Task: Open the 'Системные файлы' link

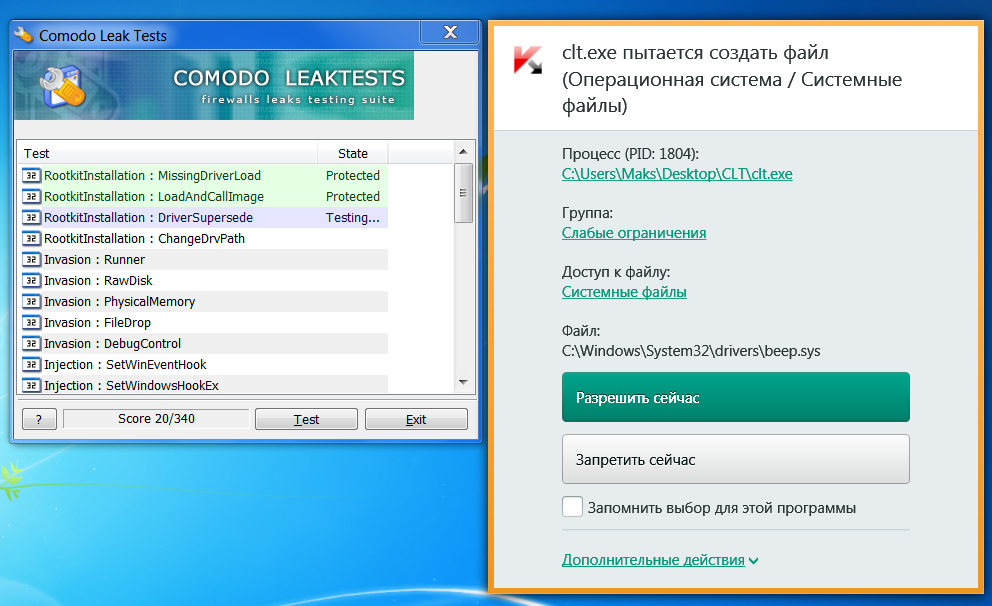Action: click(x=624, y=292)
